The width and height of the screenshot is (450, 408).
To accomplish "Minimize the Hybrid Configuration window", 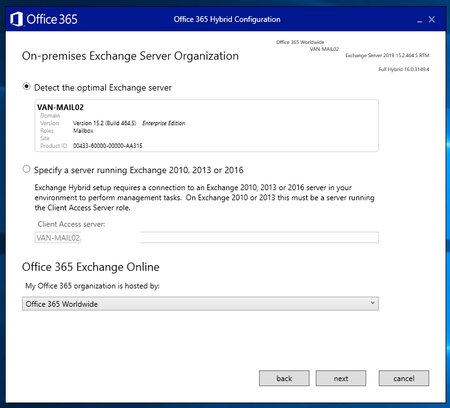I will pyautogui.click(x=420, y=20).
